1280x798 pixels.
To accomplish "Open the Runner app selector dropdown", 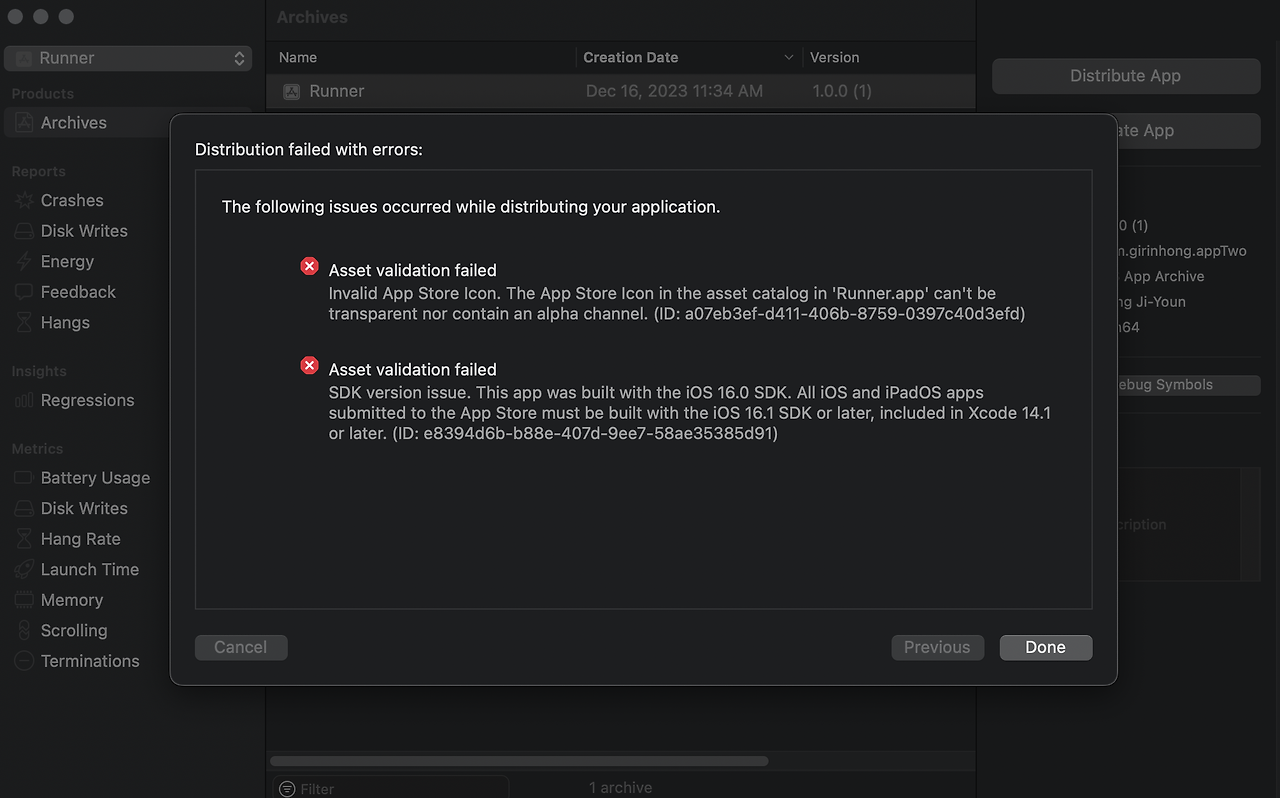I will (128, 58).
